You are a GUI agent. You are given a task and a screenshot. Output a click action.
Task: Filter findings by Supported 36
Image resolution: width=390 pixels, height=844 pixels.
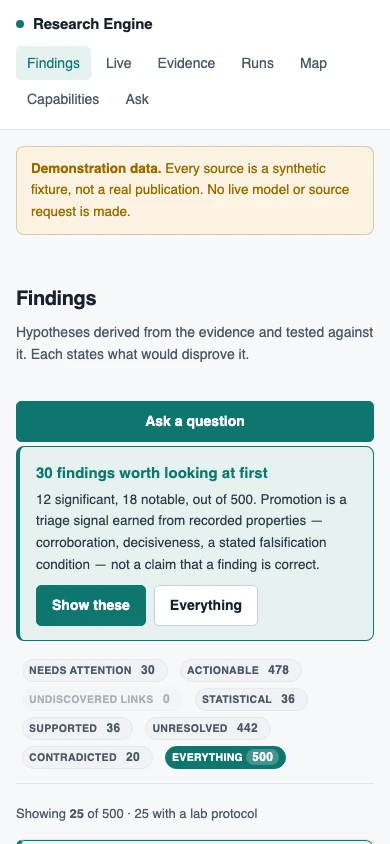tap(77, 728)
